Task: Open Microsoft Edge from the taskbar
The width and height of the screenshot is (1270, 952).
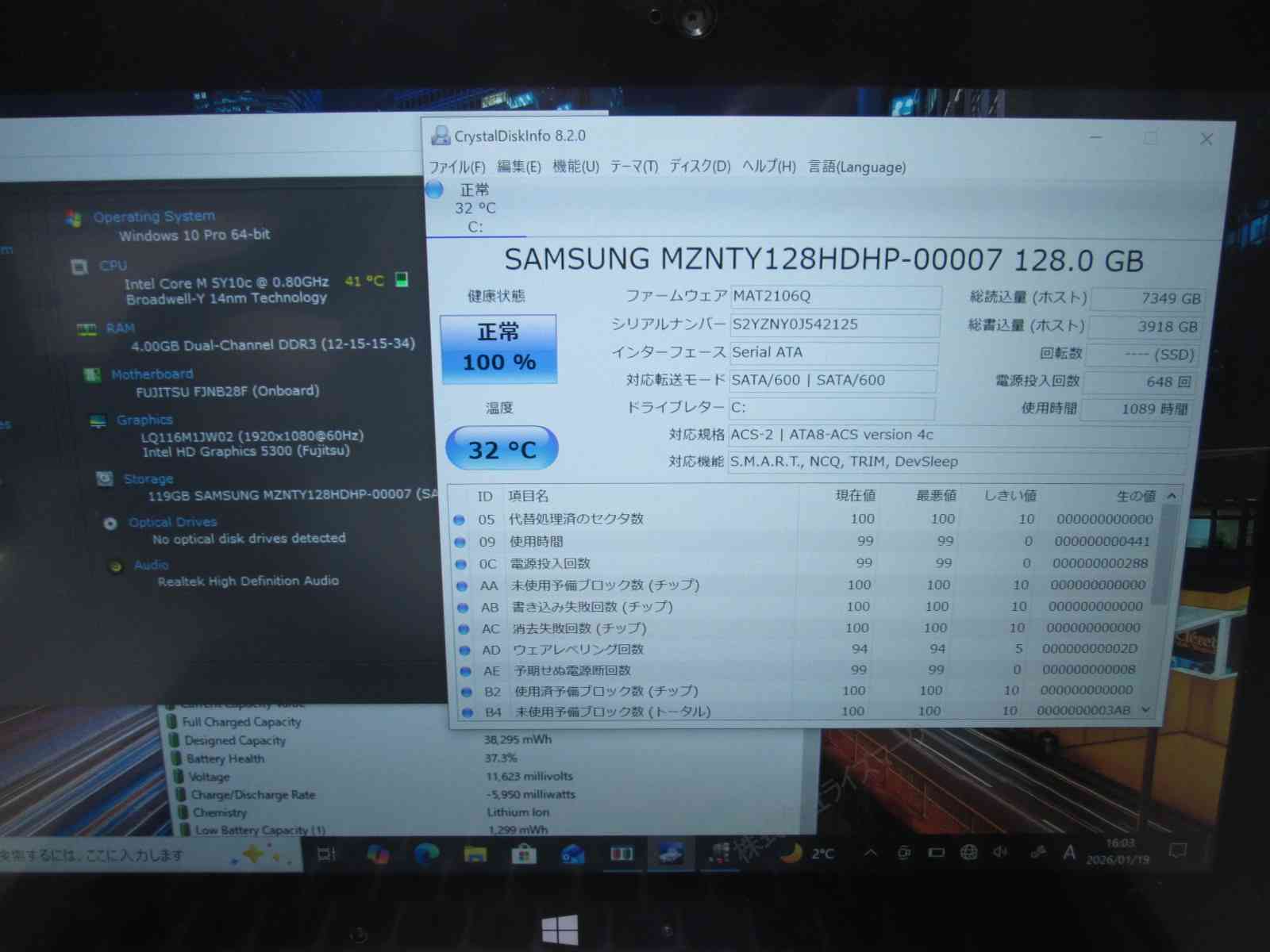Action: tap(426, 854)
